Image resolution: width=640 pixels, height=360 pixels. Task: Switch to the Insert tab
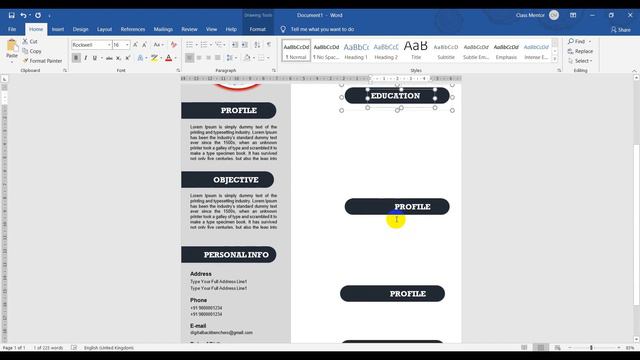click(58, 29)
